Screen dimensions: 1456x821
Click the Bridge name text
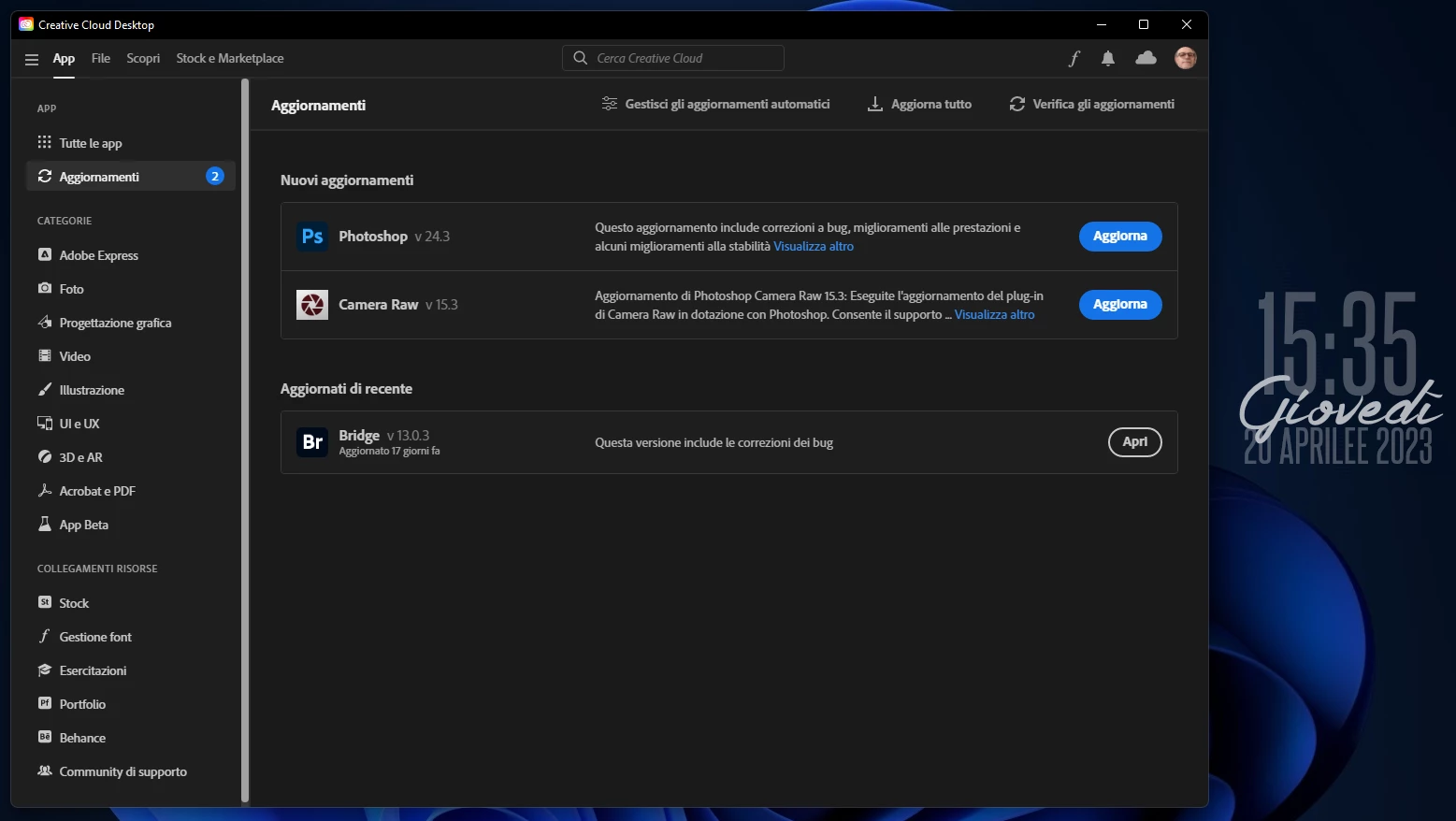pos(359,435)
